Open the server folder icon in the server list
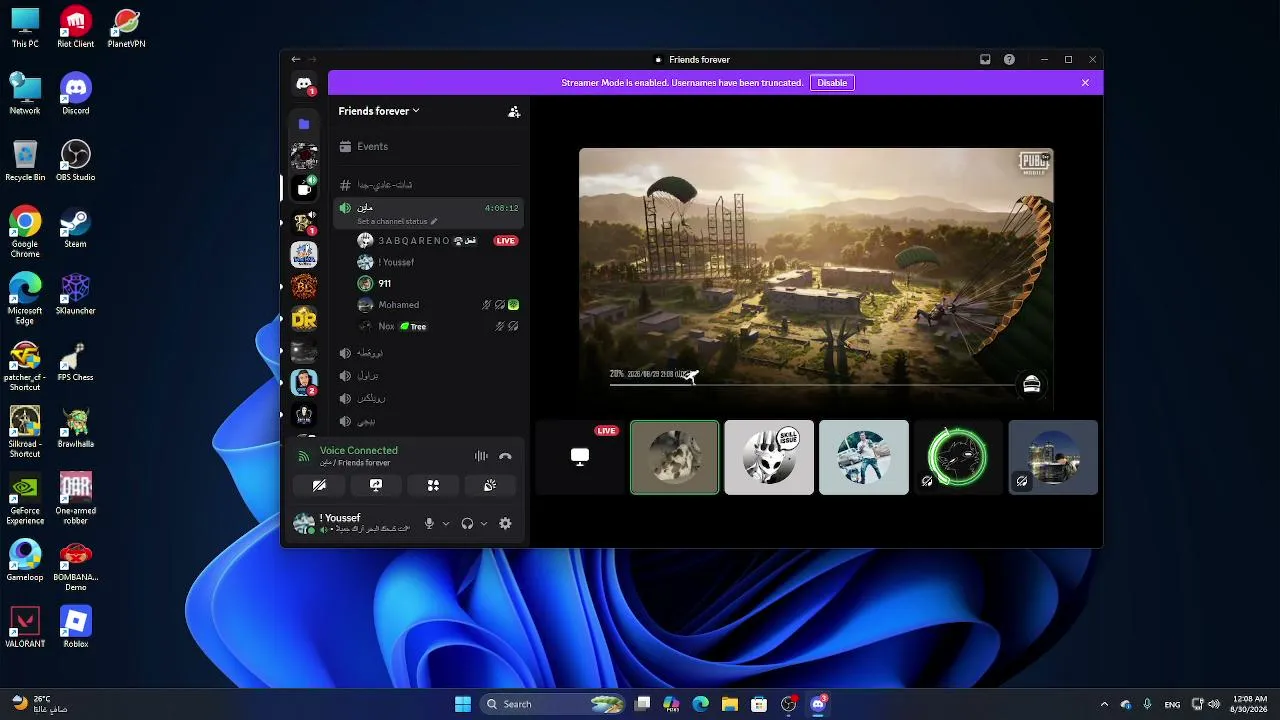This screenshot has height=720, width=1280. pos(304,124)
